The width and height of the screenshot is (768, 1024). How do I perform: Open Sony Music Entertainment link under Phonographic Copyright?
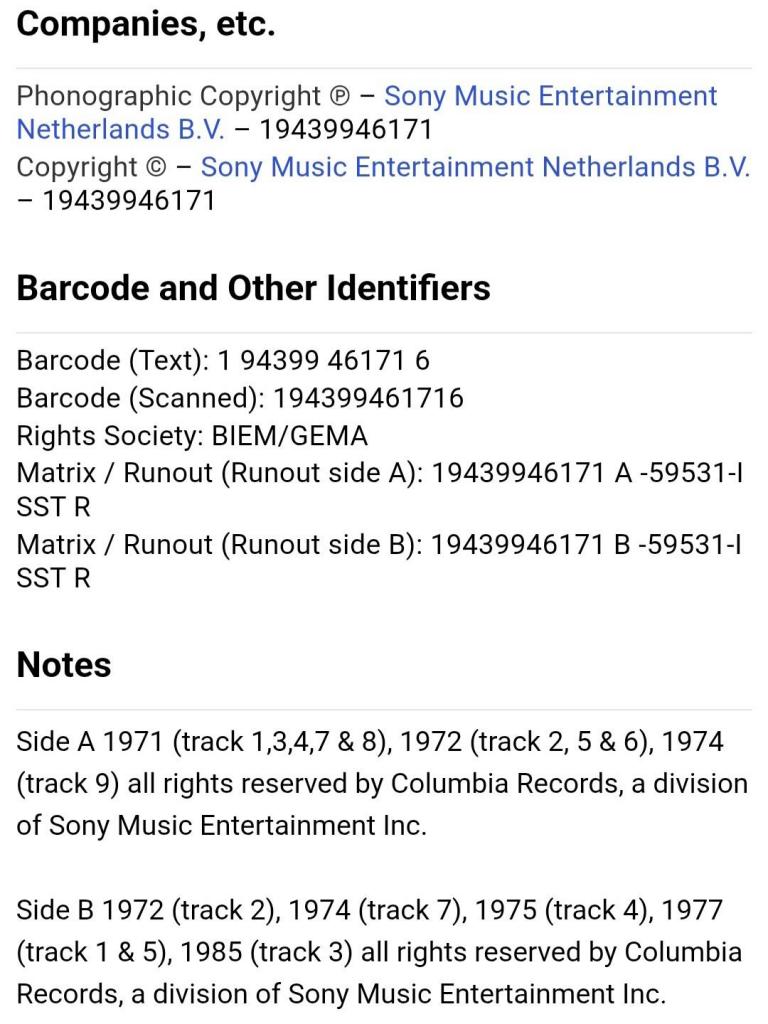click(551, 96)
